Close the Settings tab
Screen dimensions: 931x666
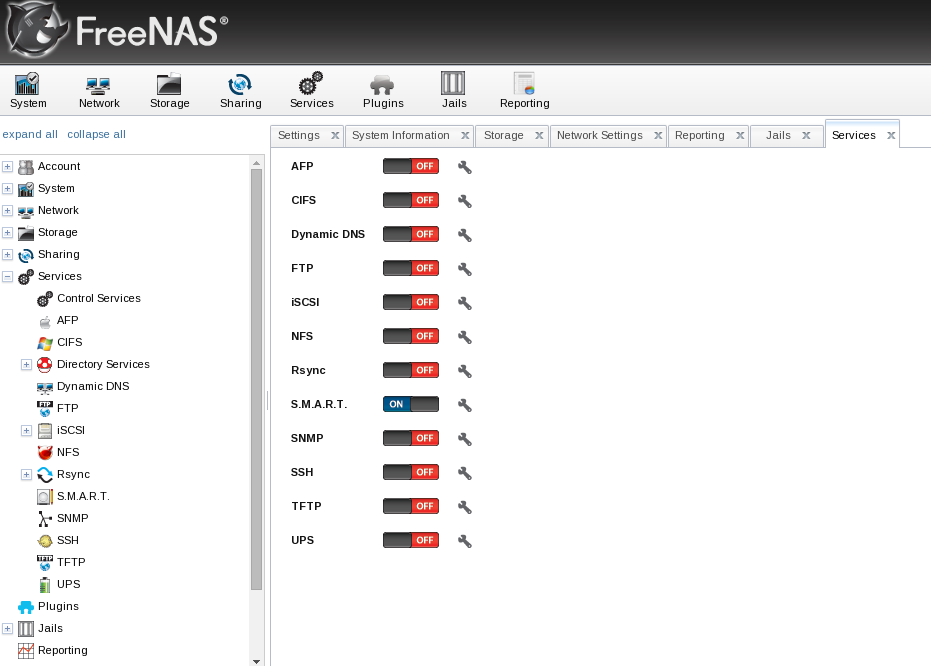click(335, 135)
